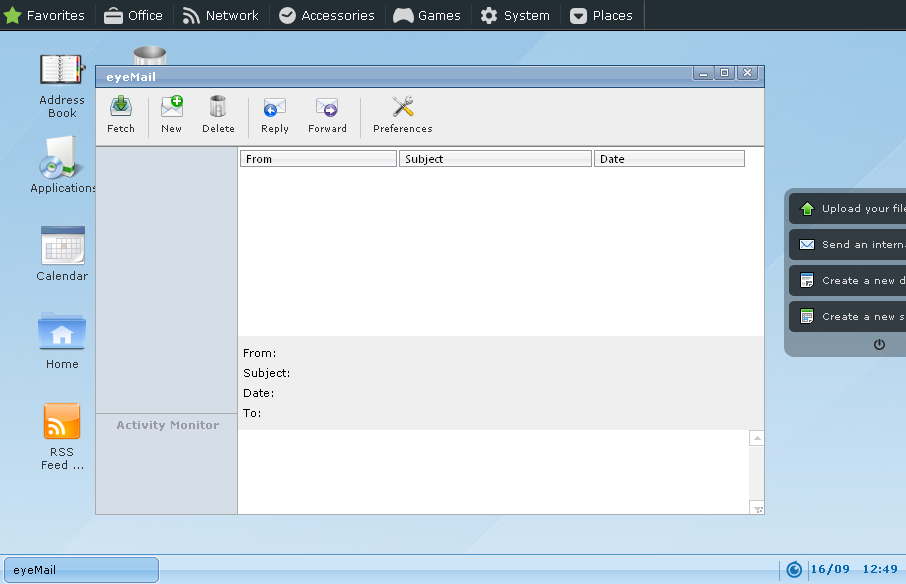Open the Home folder icon
Viewport: 906px width, 584px height.
(62, 340)
